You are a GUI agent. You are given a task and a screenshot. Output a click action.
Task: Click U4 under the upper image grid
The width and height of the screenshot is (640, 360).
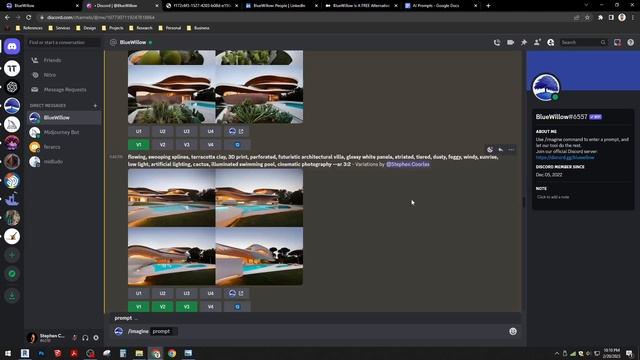pyautogui.click(x=211, y=131)
